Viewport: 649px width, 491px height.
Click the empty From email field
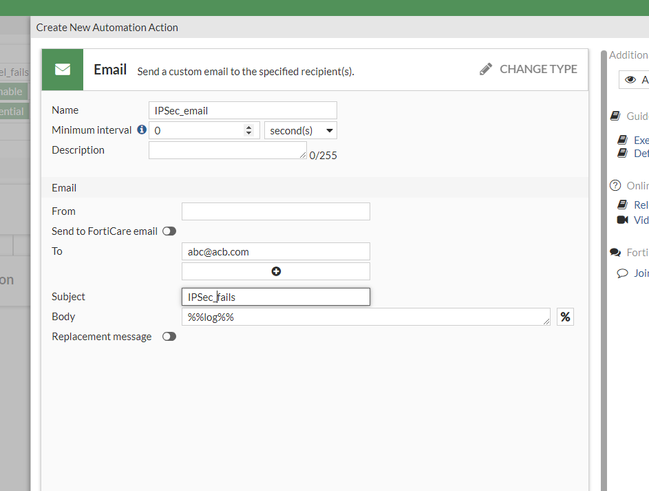click(x=275, y=211)
